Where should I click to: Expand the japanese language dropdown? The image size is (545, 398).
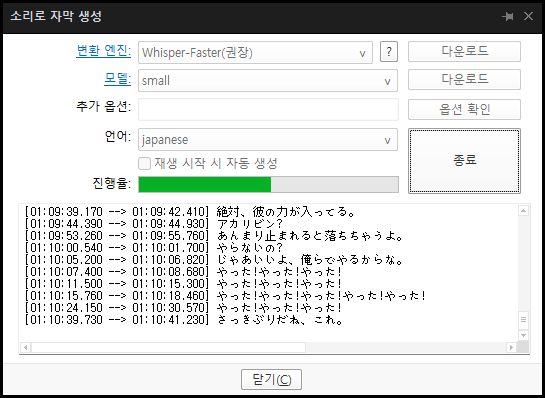(x=268, y=140)
